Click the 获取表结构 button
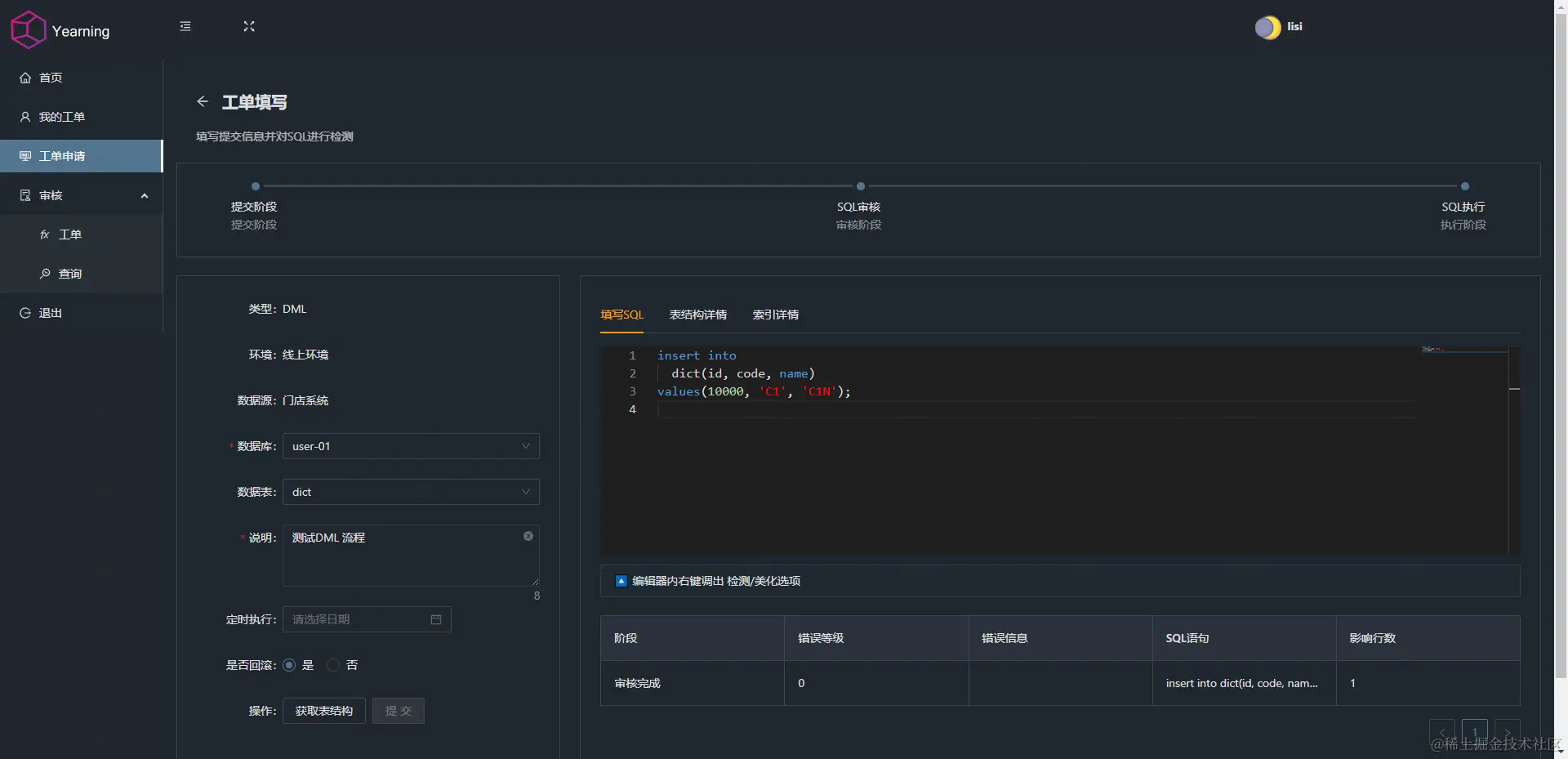 click(x=324, y=711)
